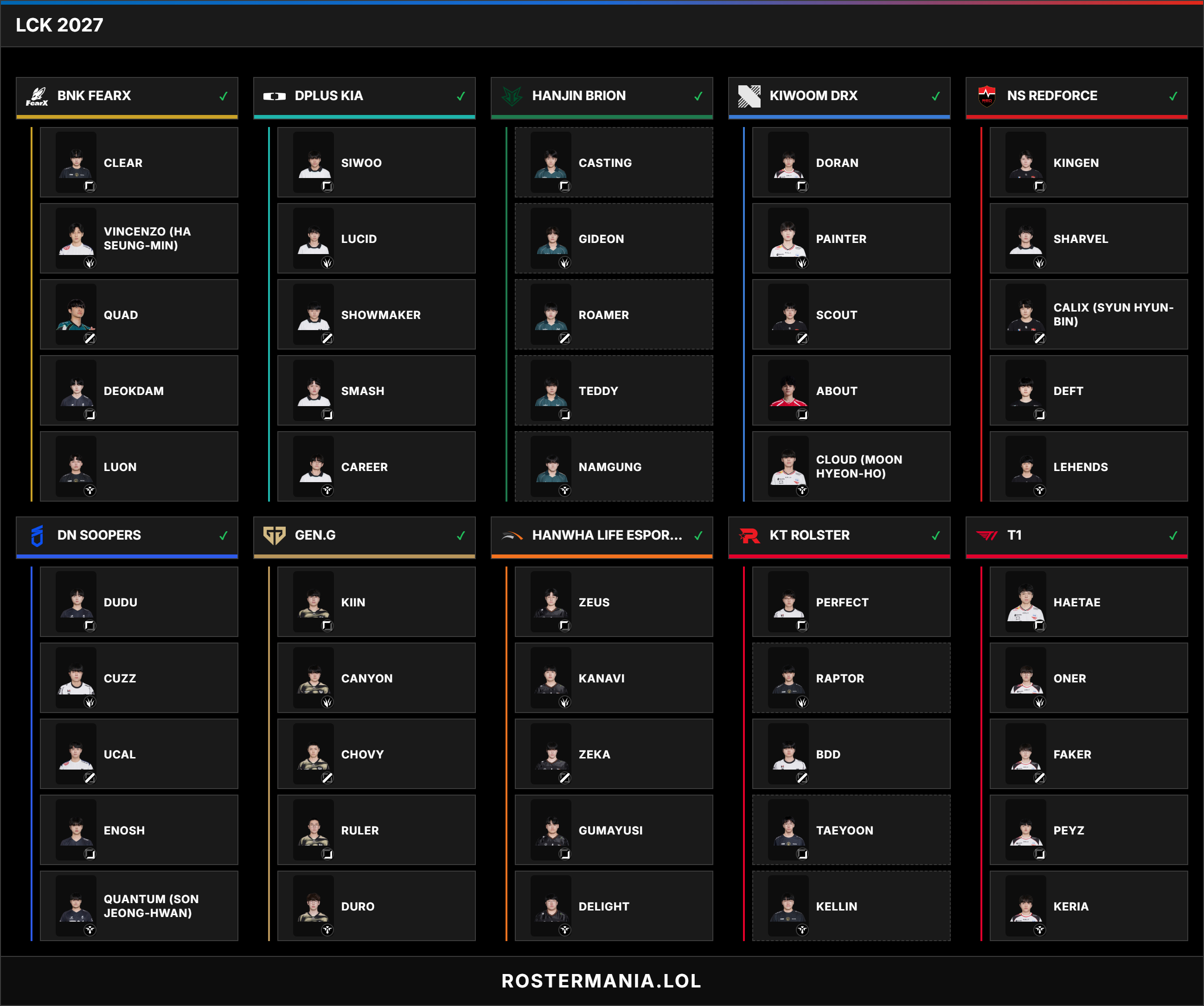
Task: Select the DN Soopers team header name
Action: point(99,535)
